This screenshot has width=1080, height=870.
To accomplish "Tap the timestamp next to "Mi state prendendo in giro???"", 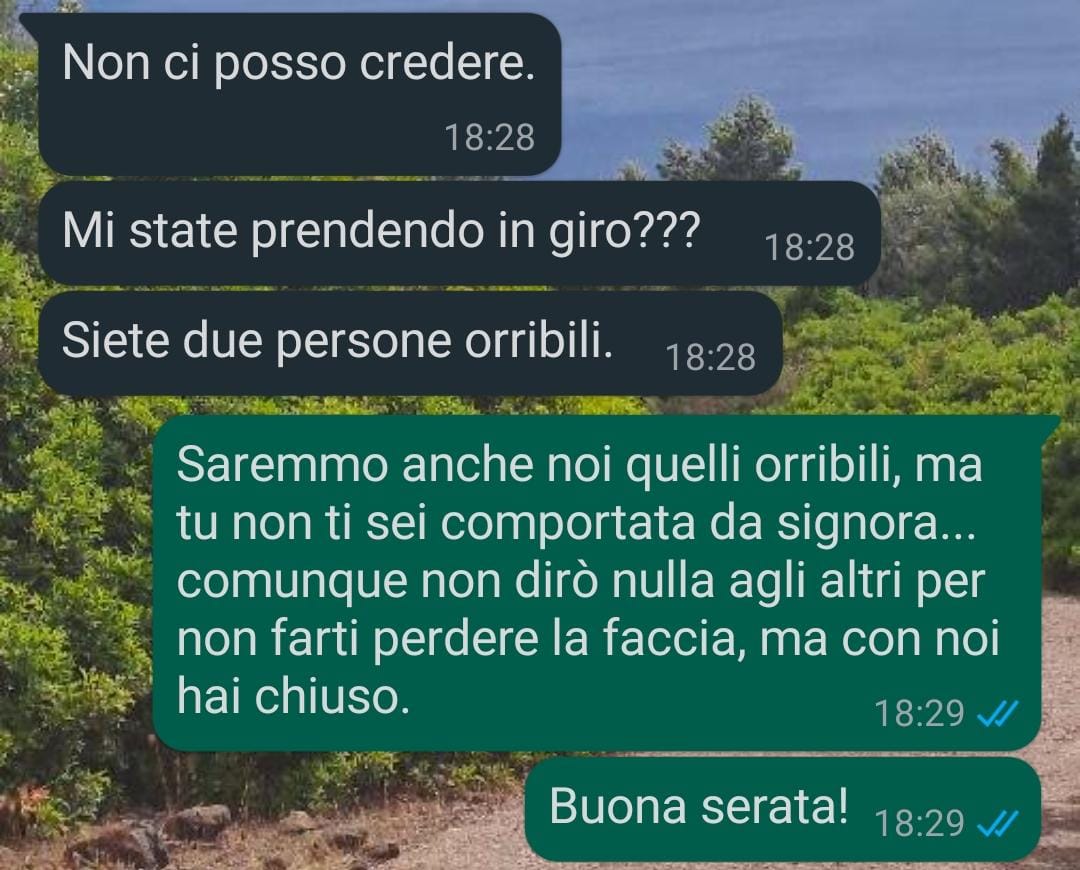I will coord(809,248).
